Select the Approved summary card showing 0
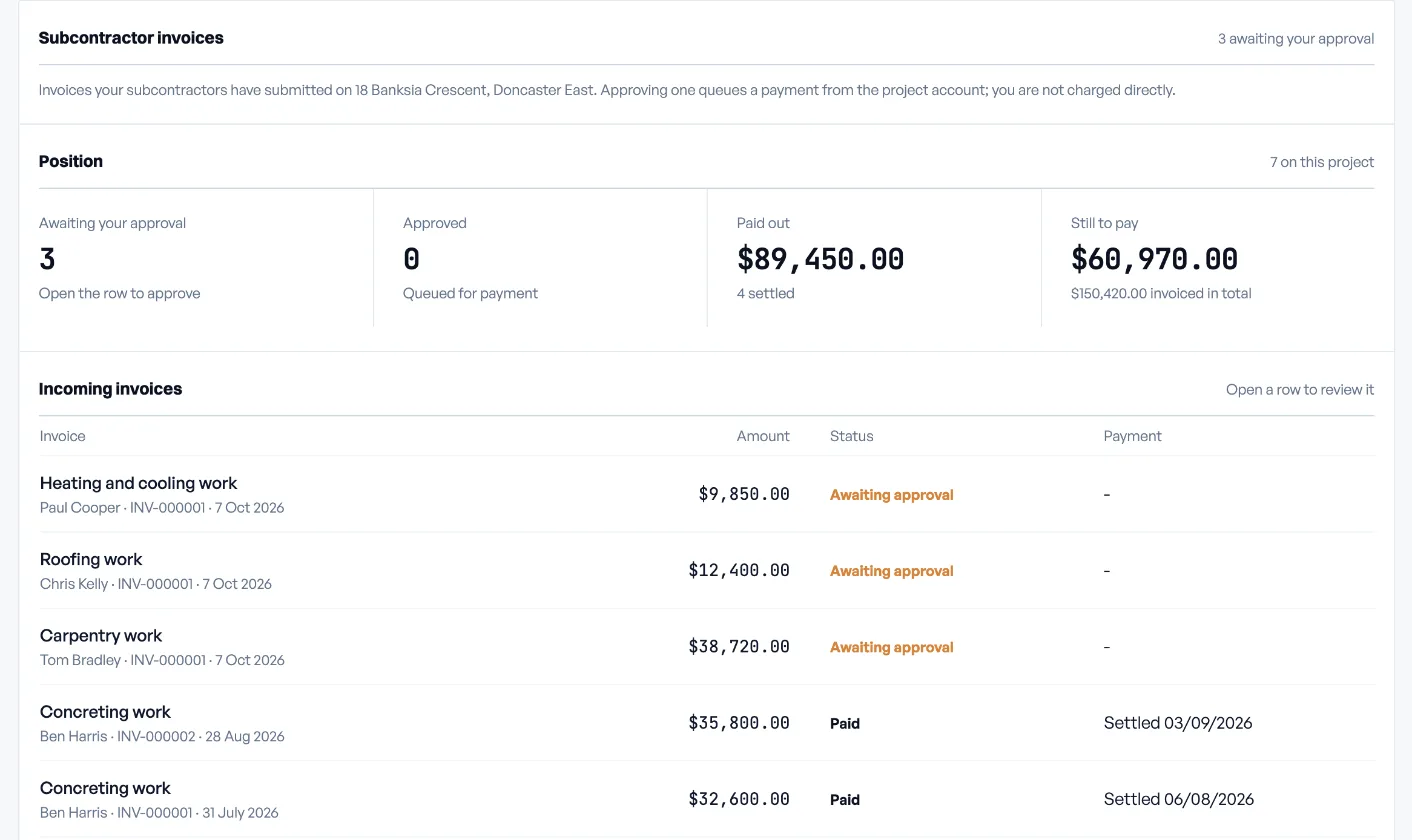This screenshot has height=840, width=1412. [540, 258]
